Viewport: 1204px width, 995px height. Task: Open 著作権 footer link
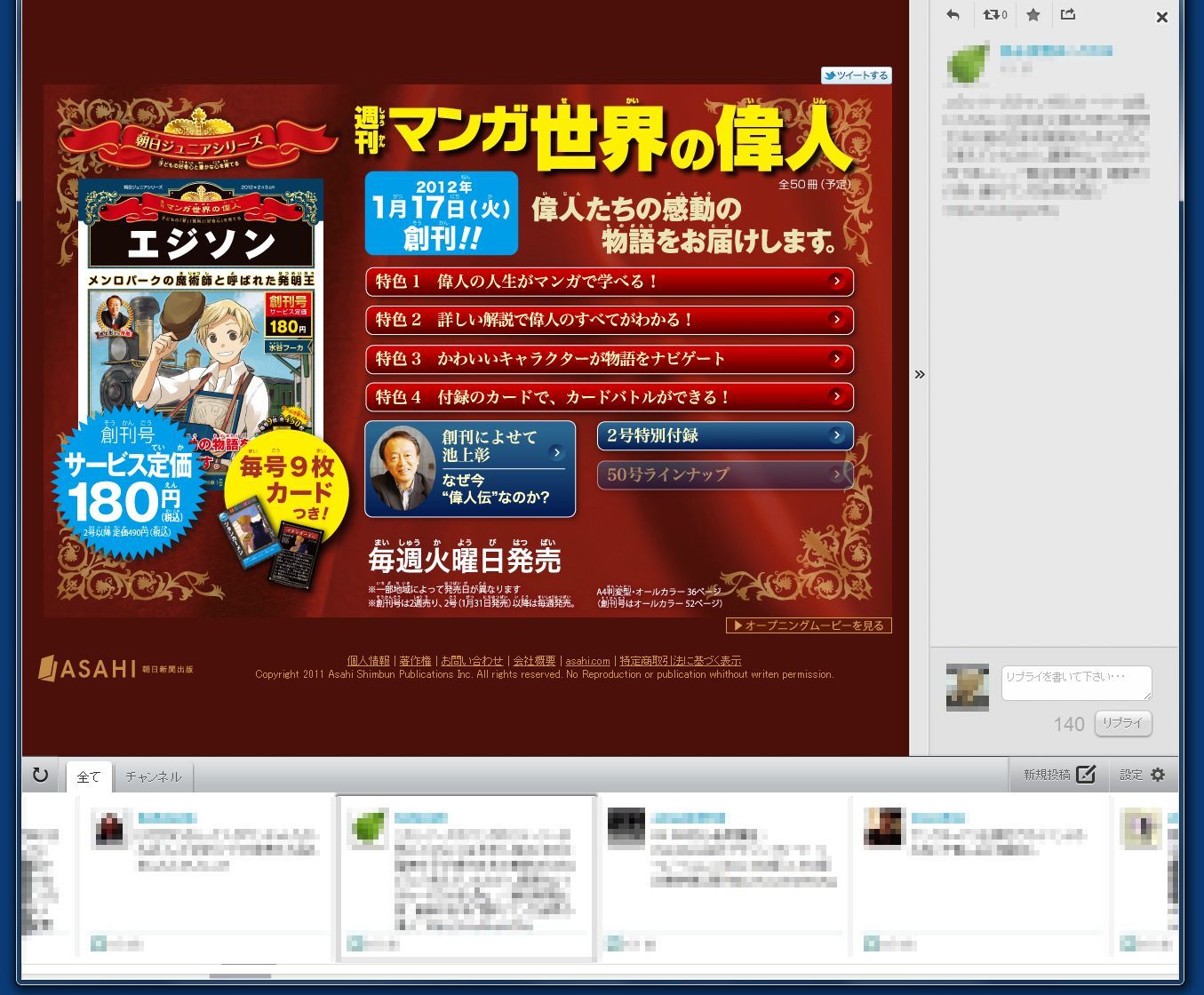click(x=415, y=661)
